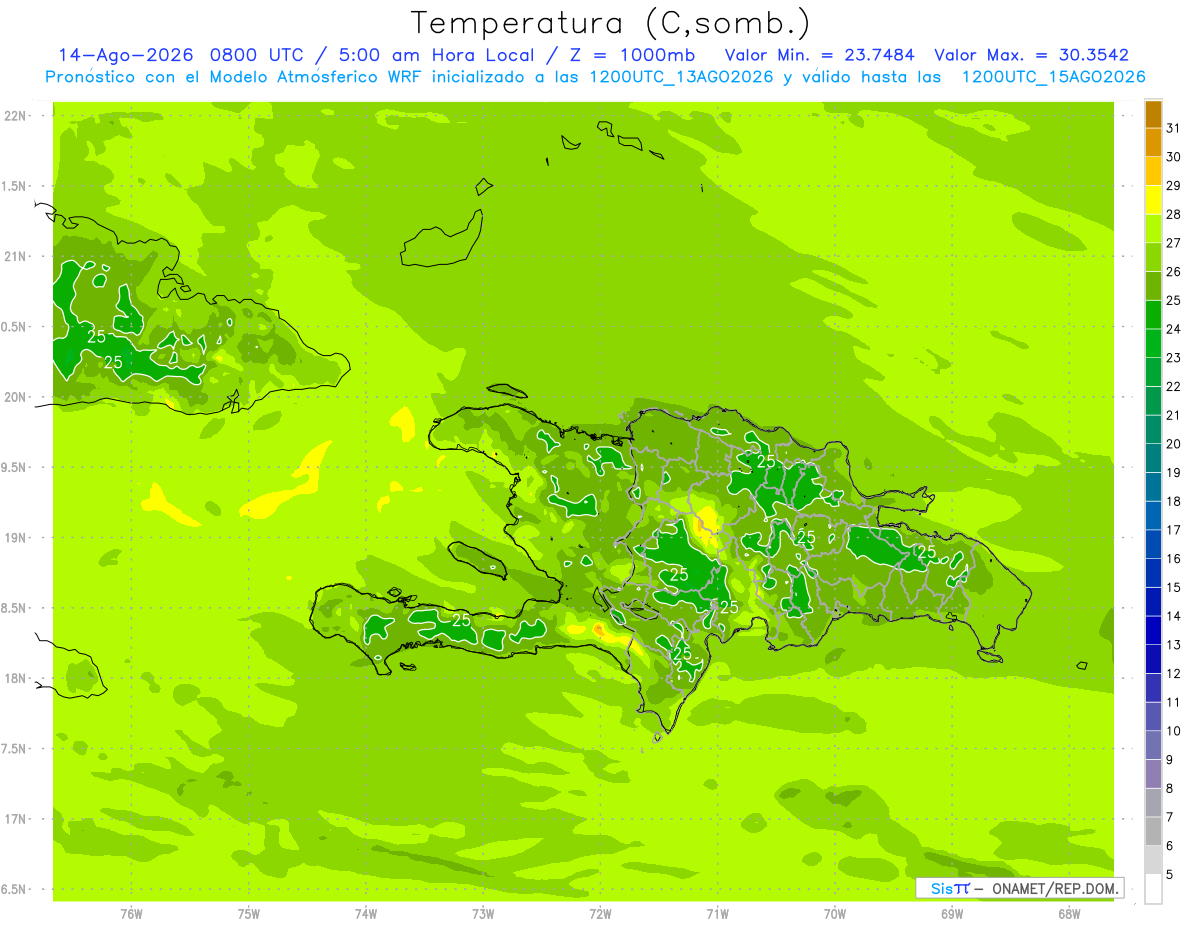Select the dark blue legend band between 13 and 14

click(1153, 630)
